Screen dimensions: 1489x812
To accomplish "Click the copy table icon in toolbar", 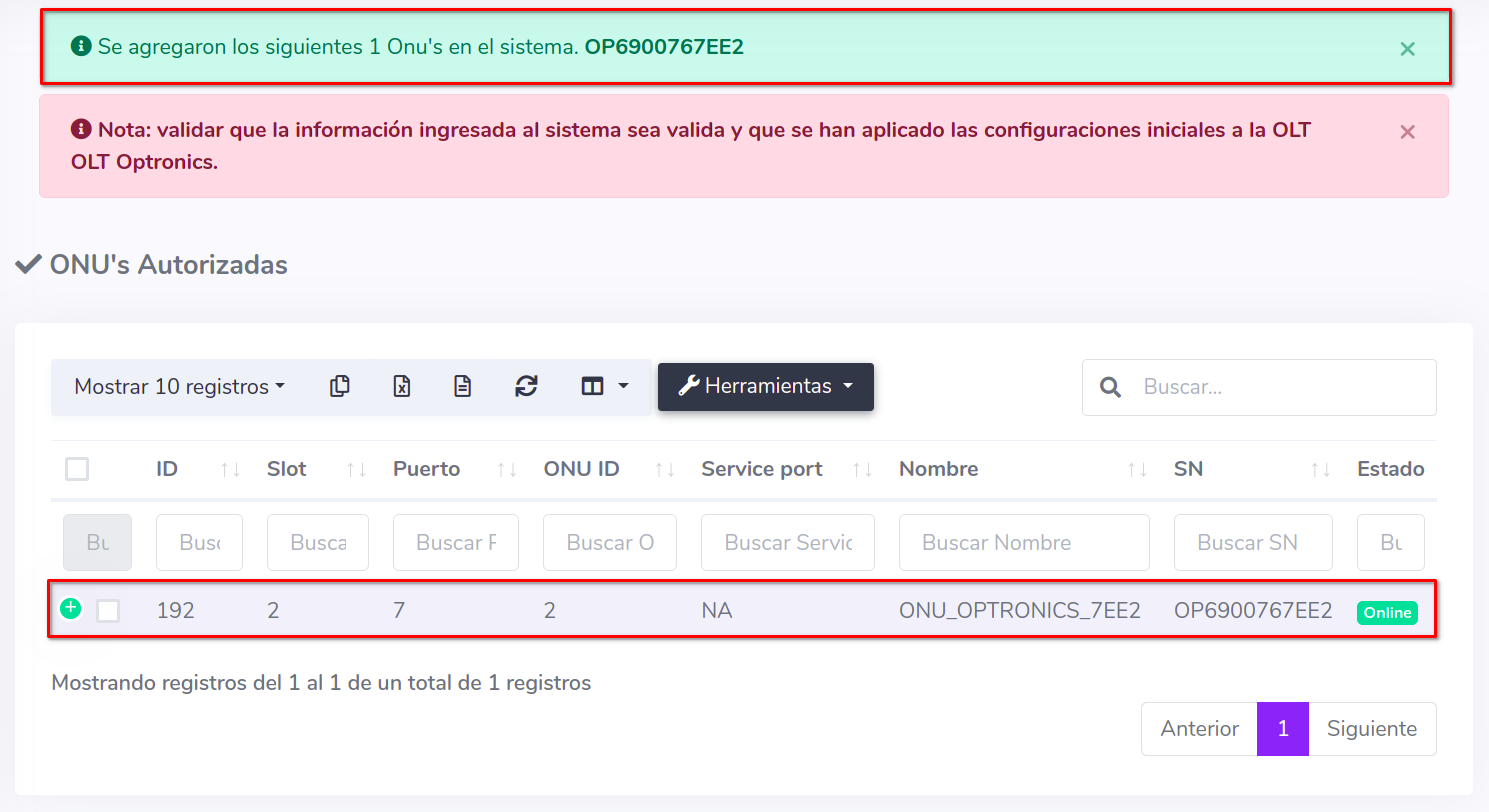I will [340, 386].
